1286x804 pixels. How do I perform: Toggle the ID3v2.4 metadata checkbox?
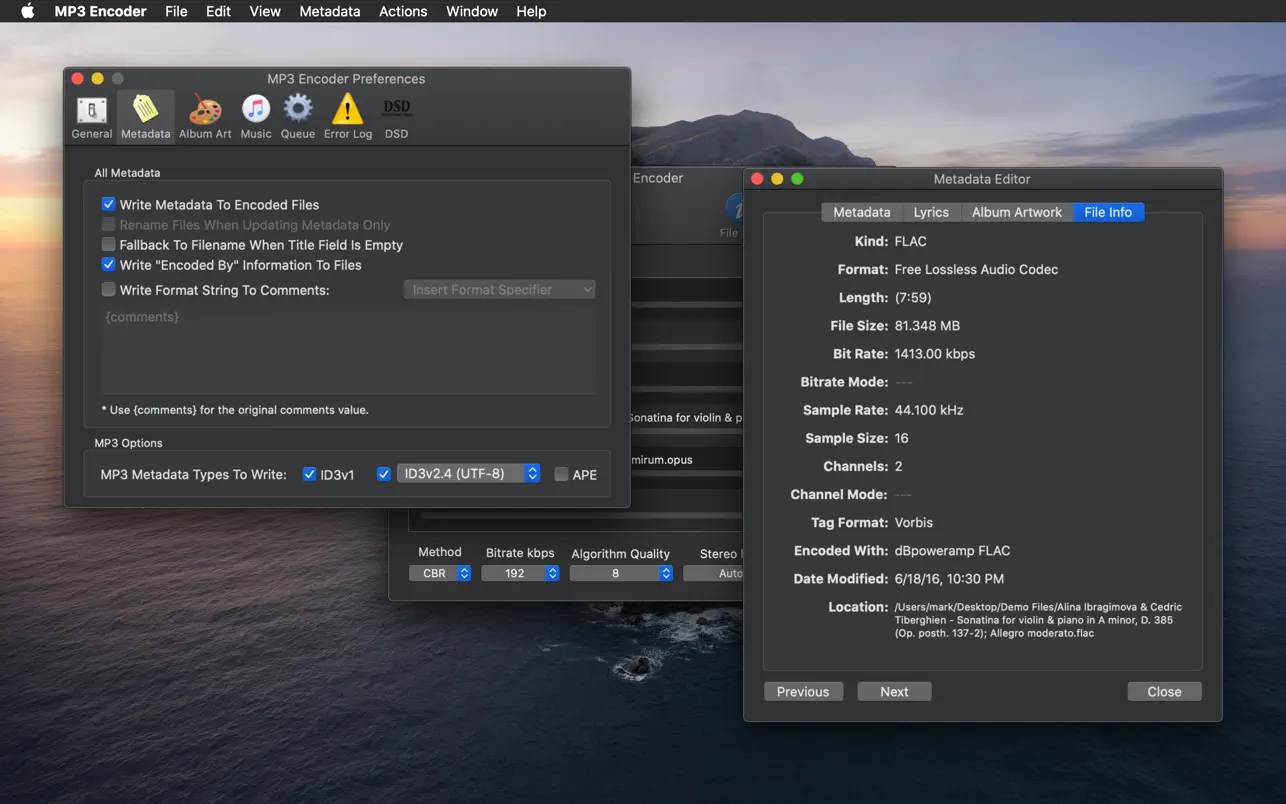pyautogui.click(x=383, y=474)
